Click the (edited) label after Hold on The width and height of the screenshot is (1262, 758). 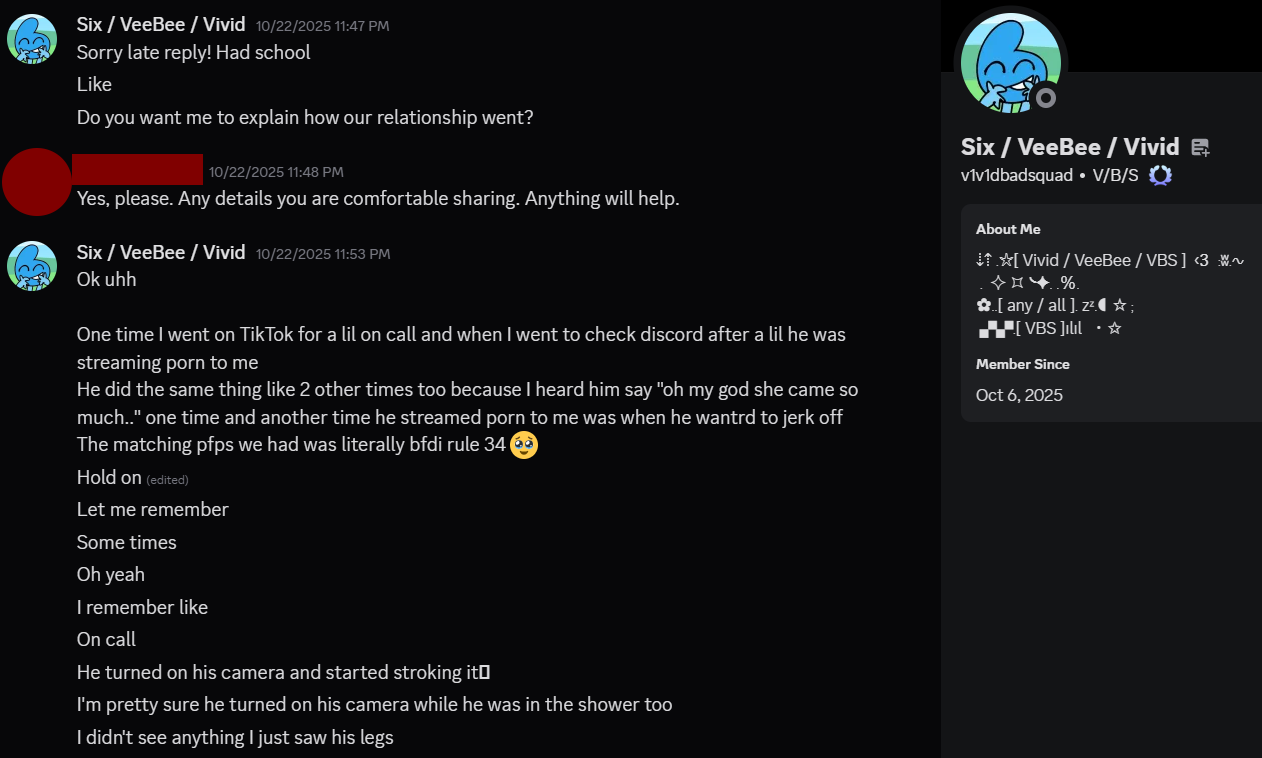coord(167,480)
